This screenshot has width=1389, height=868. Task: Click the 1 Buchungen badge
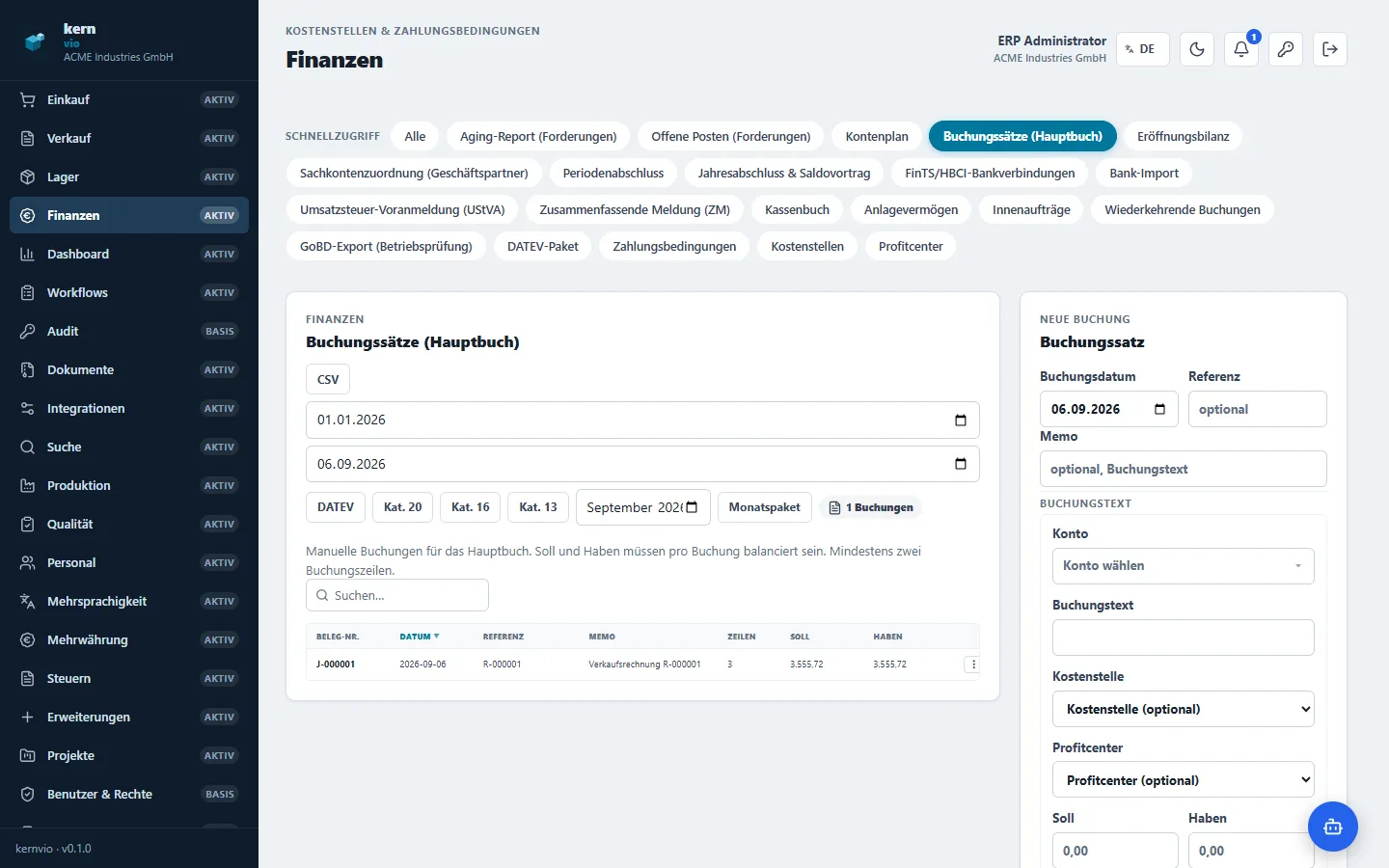(x=871, y=507)
